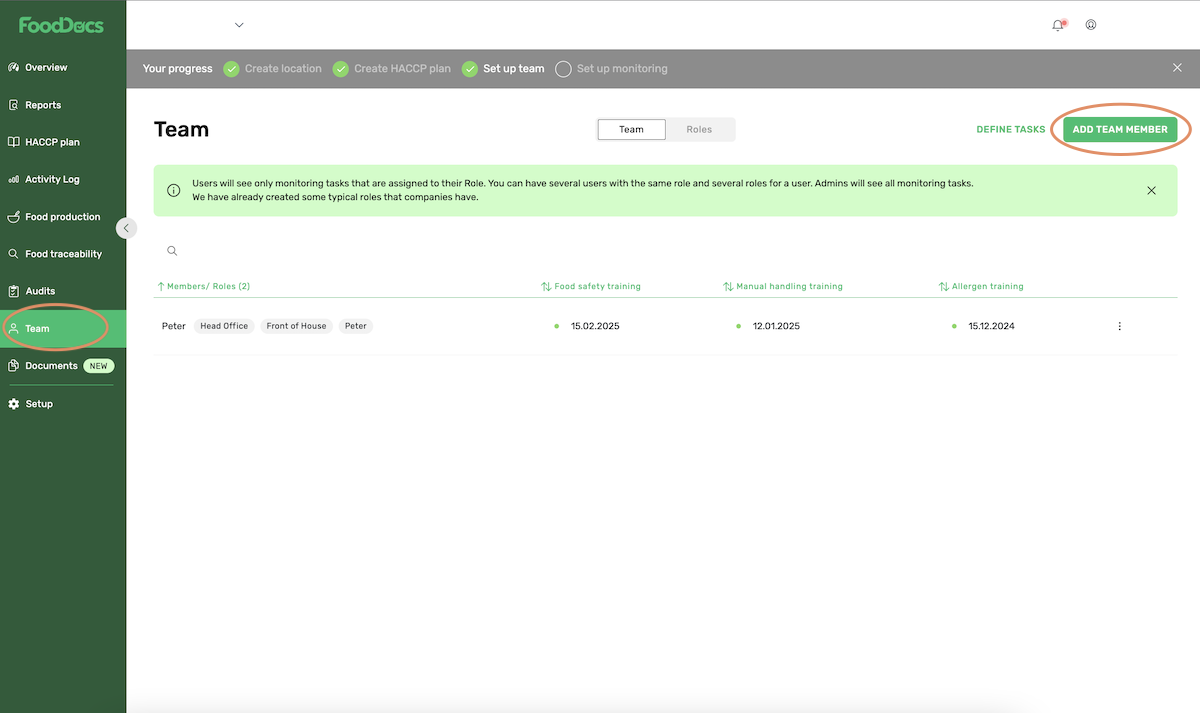Click the Reports document icon
The image size is (1200, 713).
[x=13, y=105]
